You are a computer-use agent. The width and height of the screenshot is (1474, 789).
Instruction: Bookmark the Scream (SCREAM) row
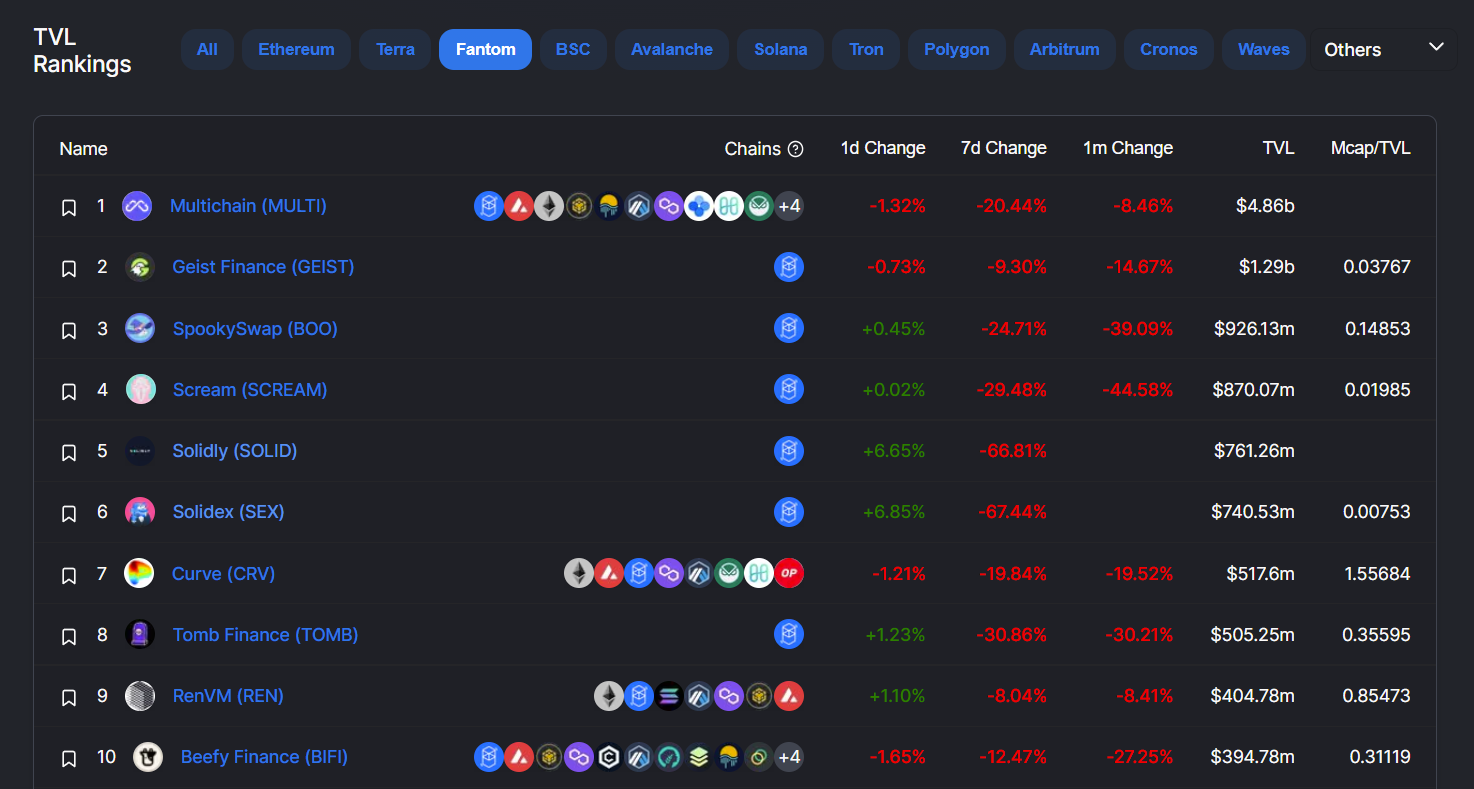[x=69, y=391]
